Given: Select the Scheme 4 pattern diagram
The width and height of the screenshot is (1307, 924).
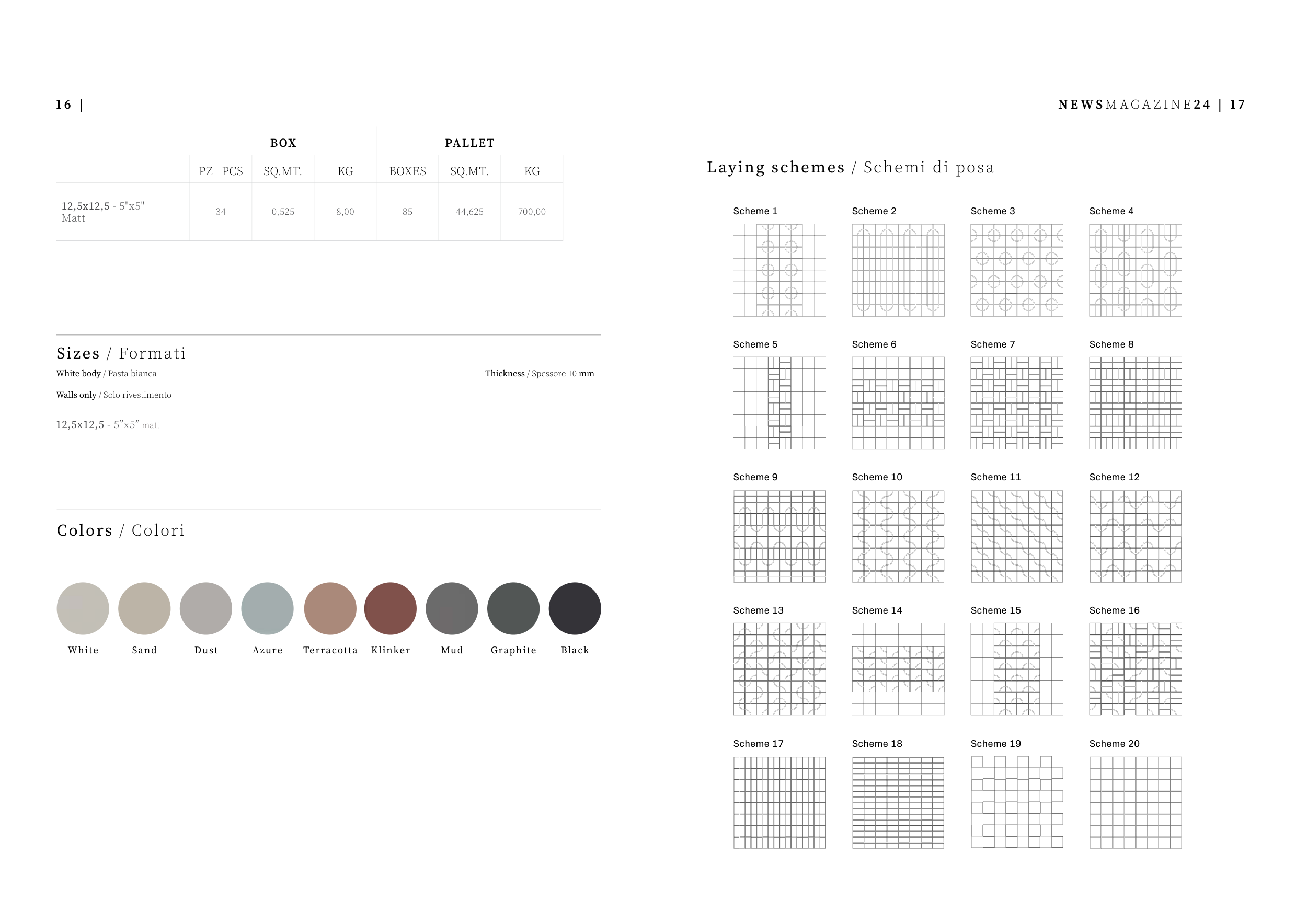Looking at the screenshot, I should point(1135,270).
